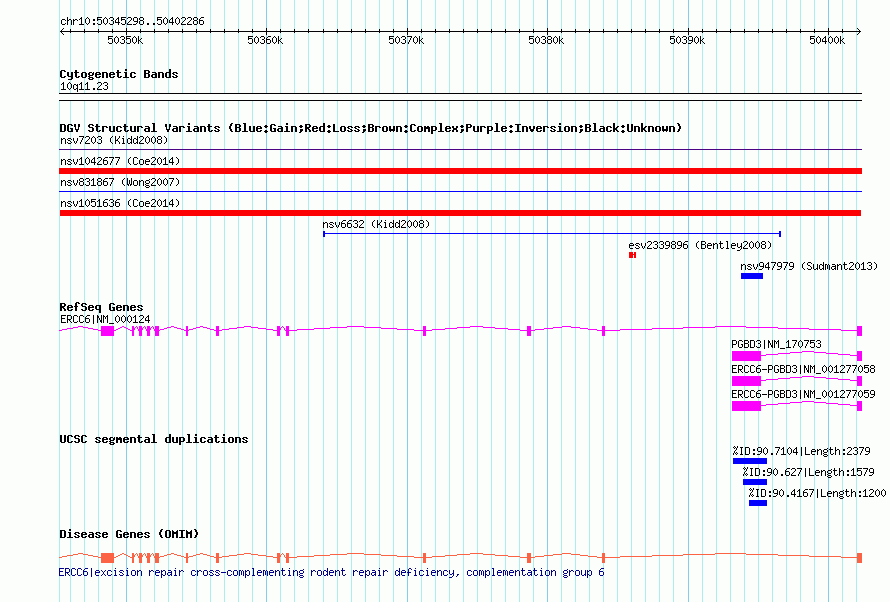Select variant label nsv6632 (Kidd2008)
The width and height of the screenshot is (890, 602).
(376, 224)
